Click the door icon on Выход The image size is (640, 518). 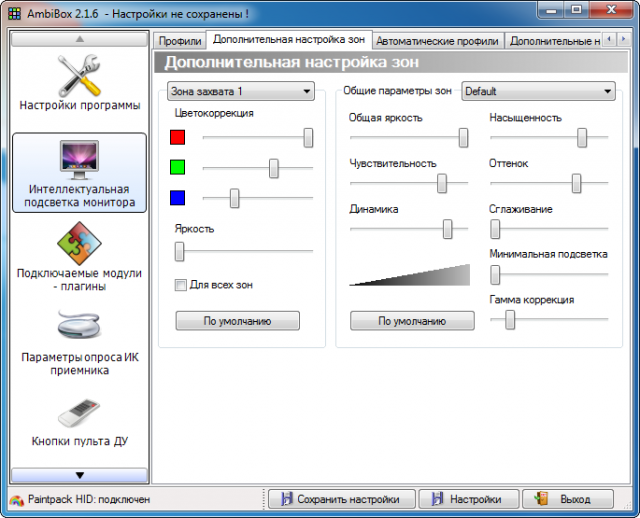pos(541,499)
